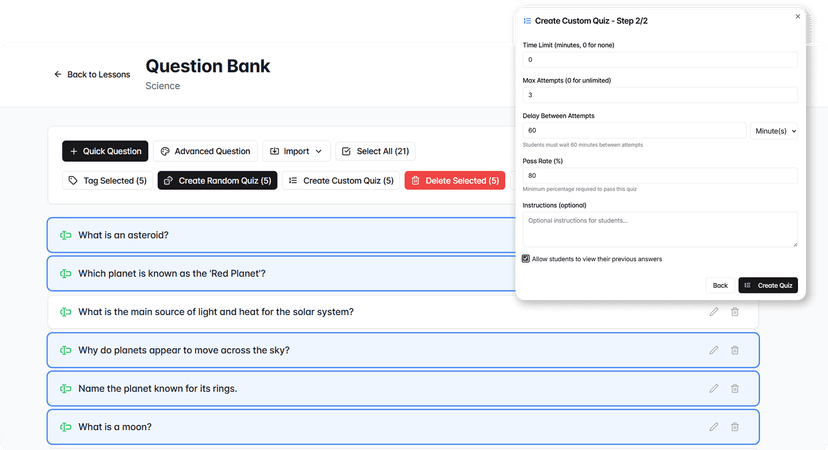Click Create Random Quiz (5)
Viewport: 828px width, 450px height.
(218, 181)
